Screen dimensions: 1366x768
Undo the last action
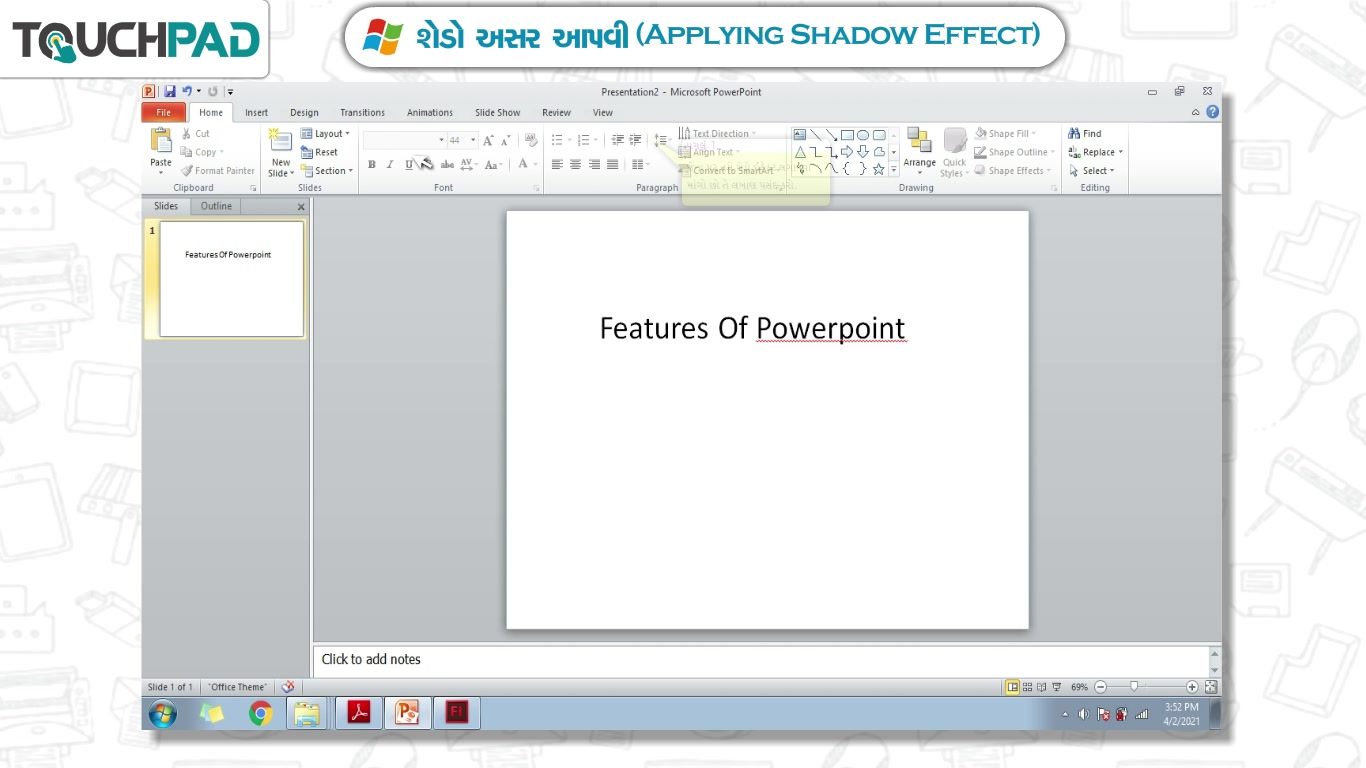[187, 92]
